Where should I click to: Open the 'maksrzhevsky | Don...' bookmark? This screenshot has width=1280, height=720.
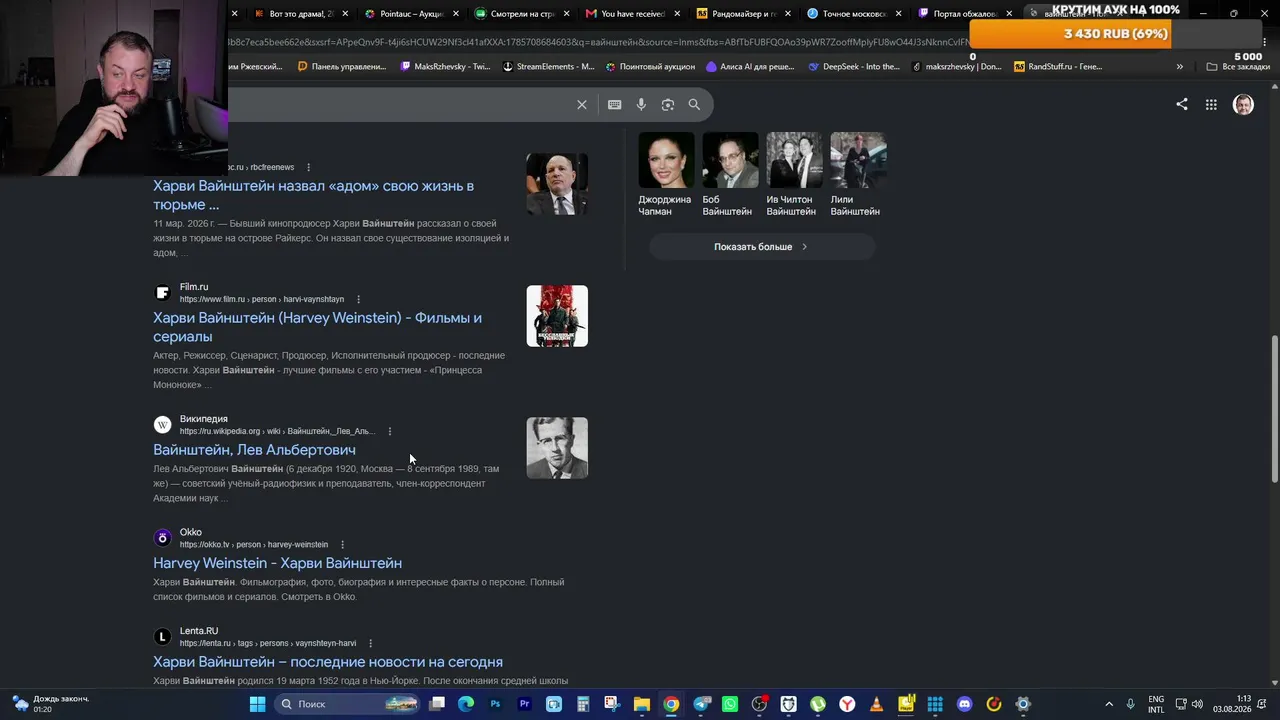pos(957,67)
